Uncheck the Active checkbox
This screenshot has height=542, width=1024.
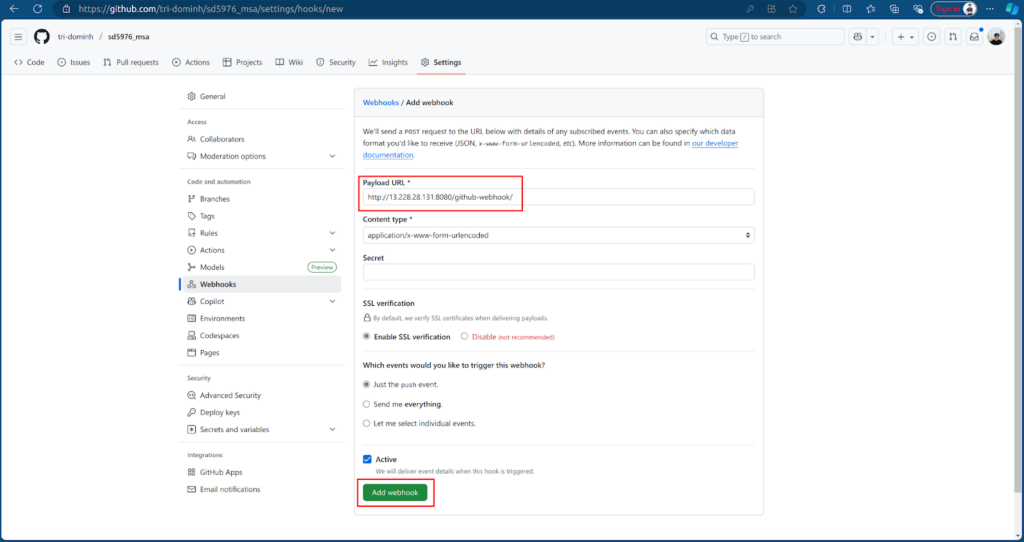[x=367, y=459]
